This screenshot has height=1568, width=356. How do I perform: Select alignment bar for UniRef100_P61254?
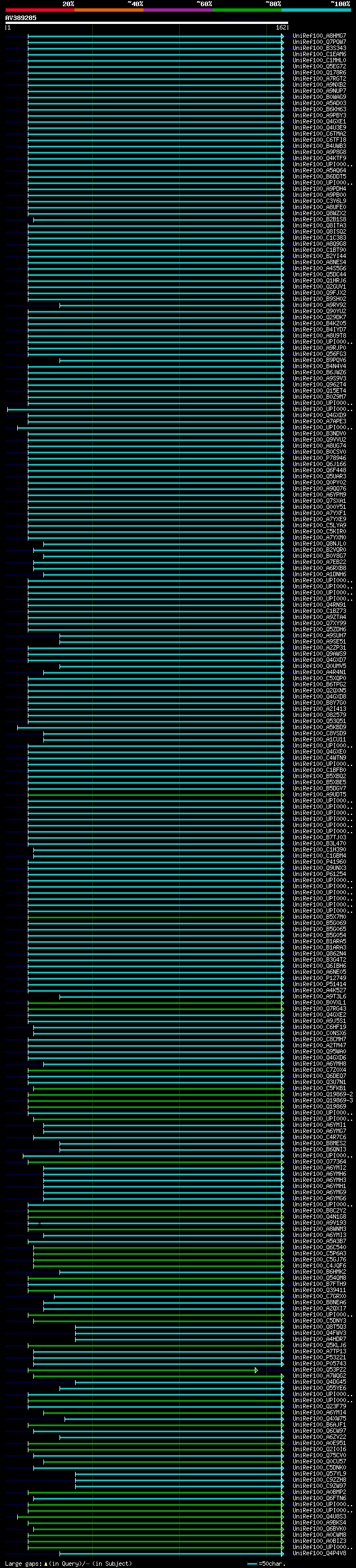(156, 874)
